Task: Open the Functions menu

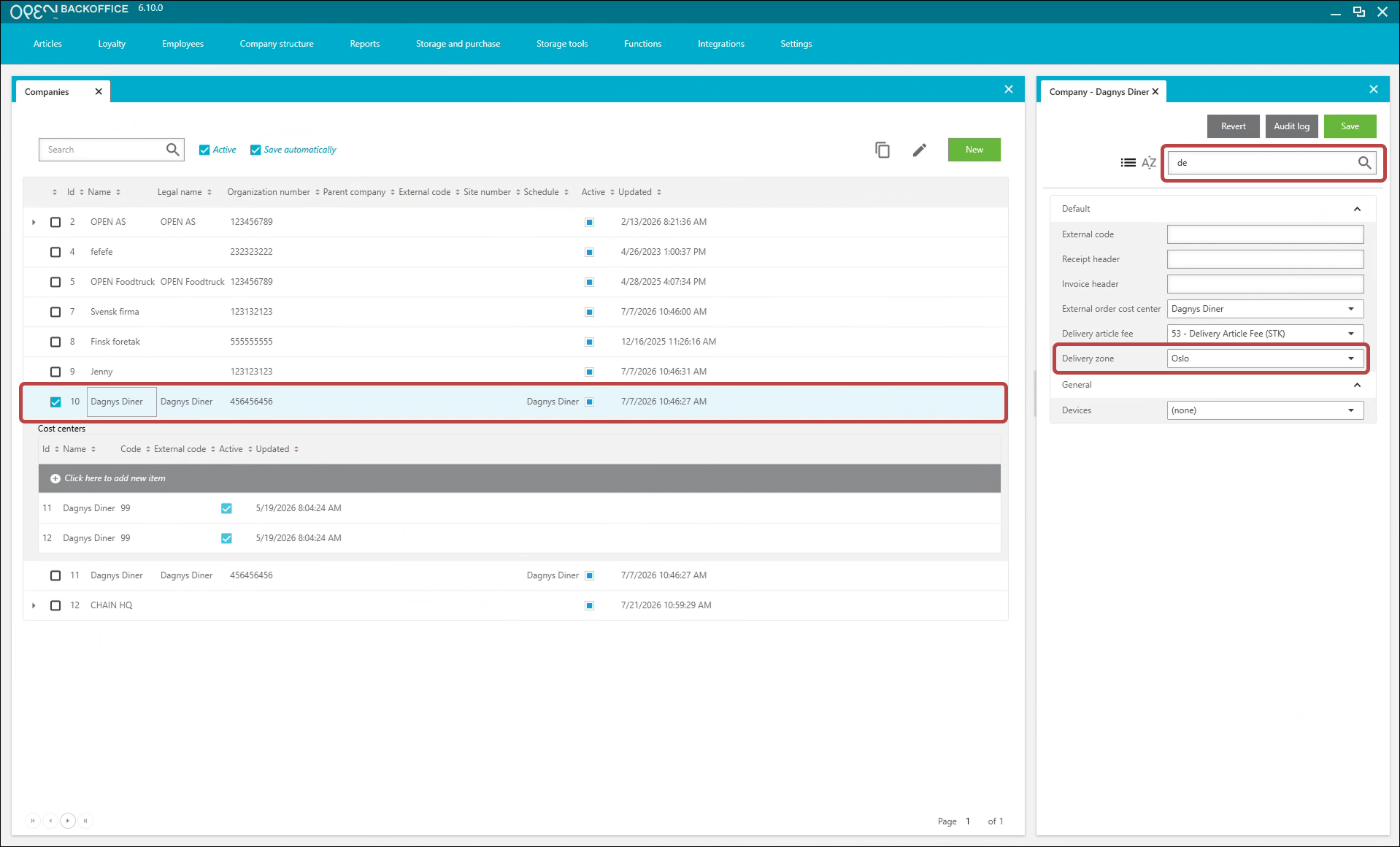Action: point(642,44)
